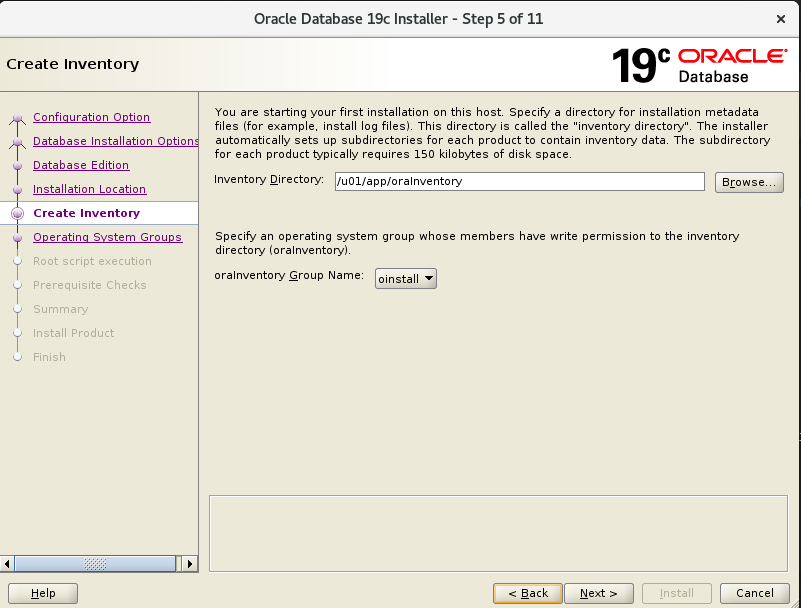Click the Install Product step label
Viewport: 801px width, 608px height.
[x=74, y=333]
